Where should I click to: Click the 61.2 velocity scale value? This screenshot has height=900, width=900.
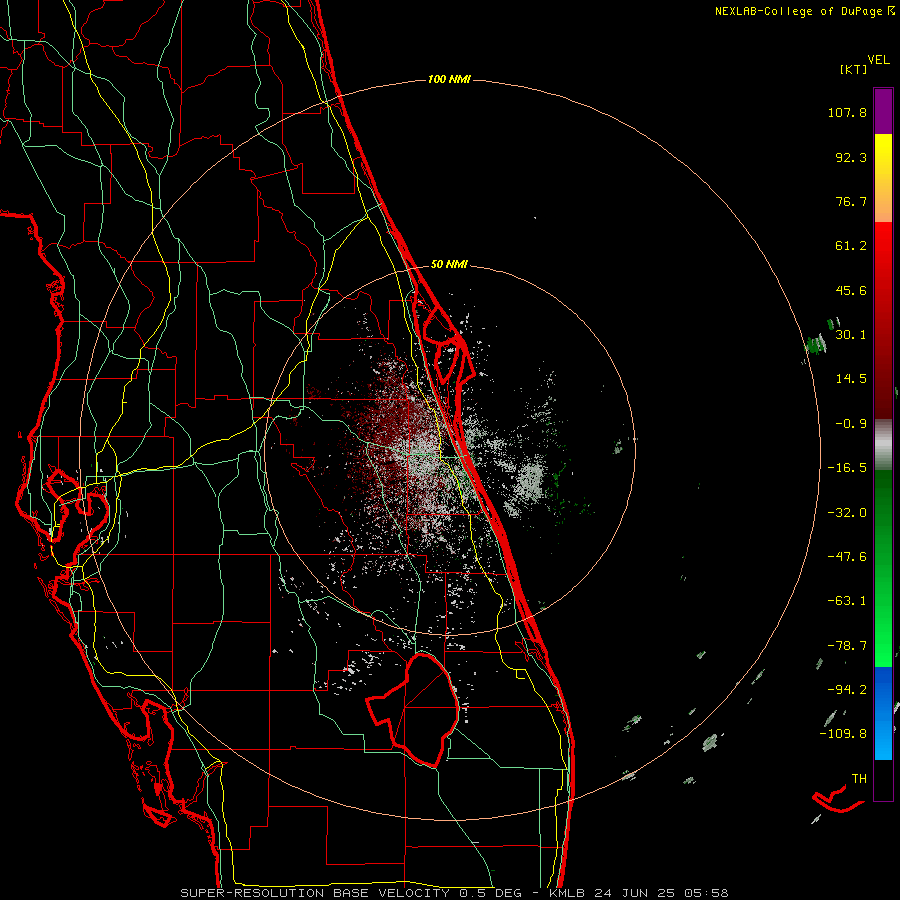pyautogui.click(x=851, y=246)
